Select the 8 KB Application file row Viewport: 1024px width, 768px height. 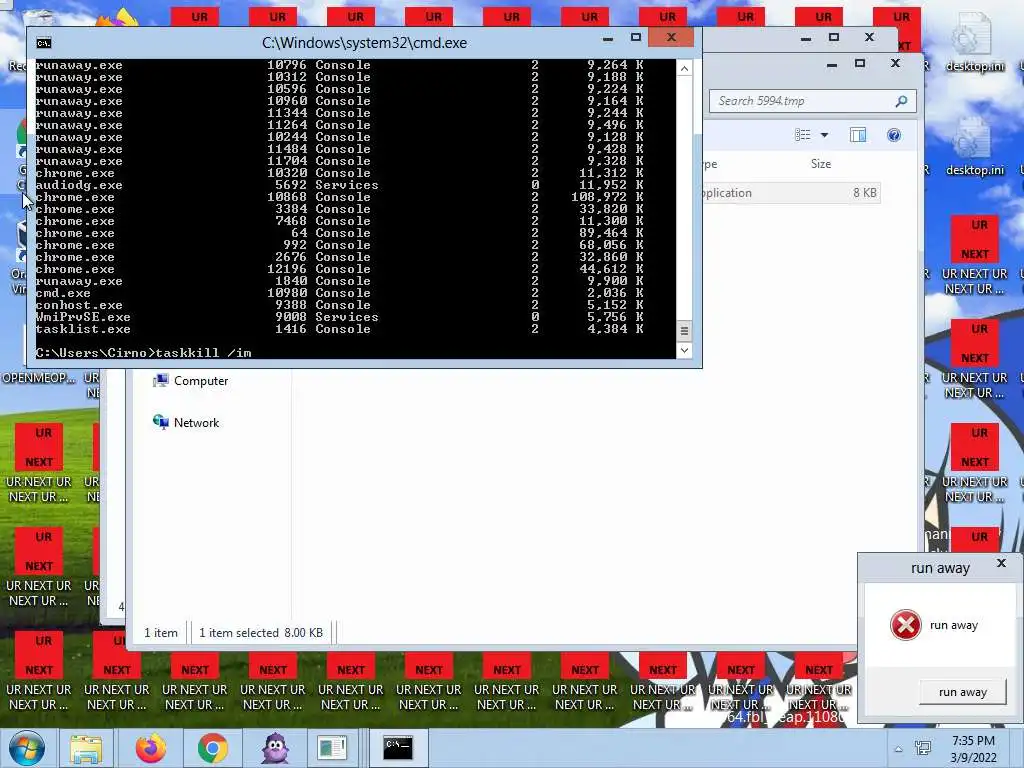[792, 193]
